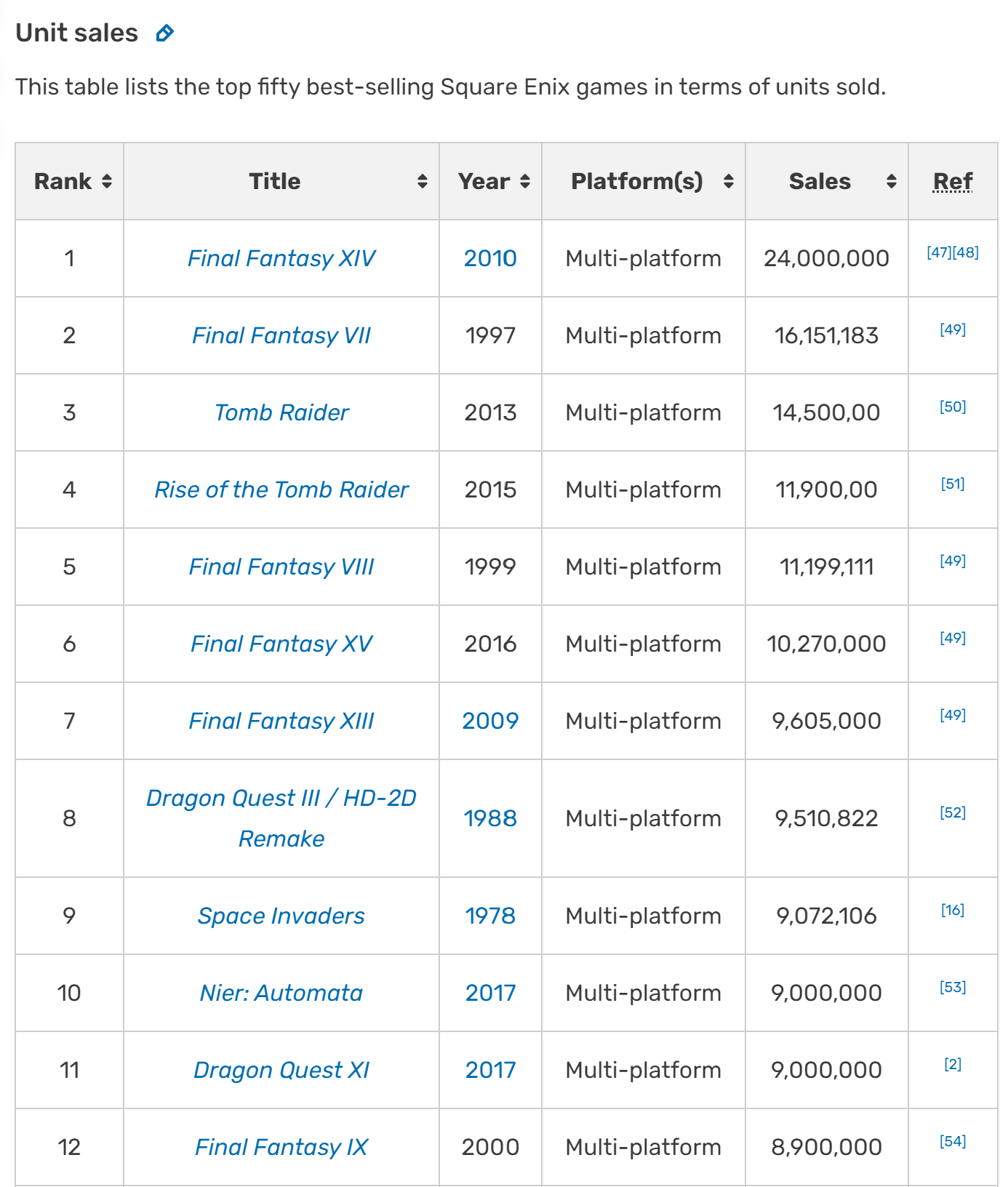Open reference [2] for Dragon Quest XI

[x=953, y=1064]
